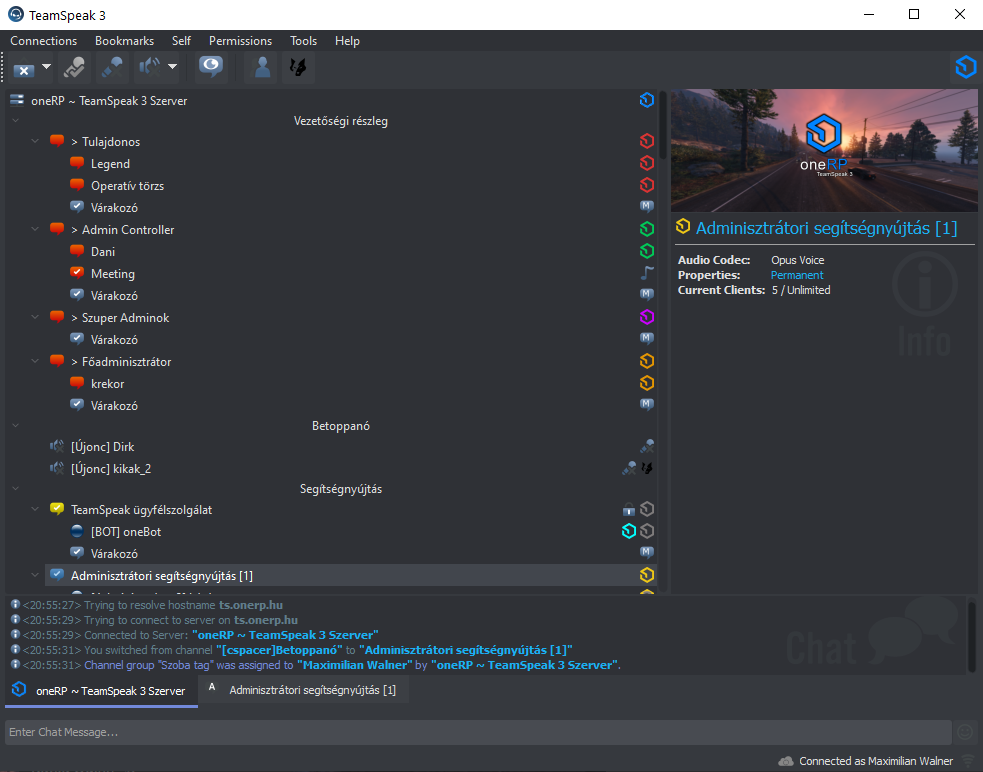Click the blue oneRP logo beside the toolbar

[x=965, y=66]
